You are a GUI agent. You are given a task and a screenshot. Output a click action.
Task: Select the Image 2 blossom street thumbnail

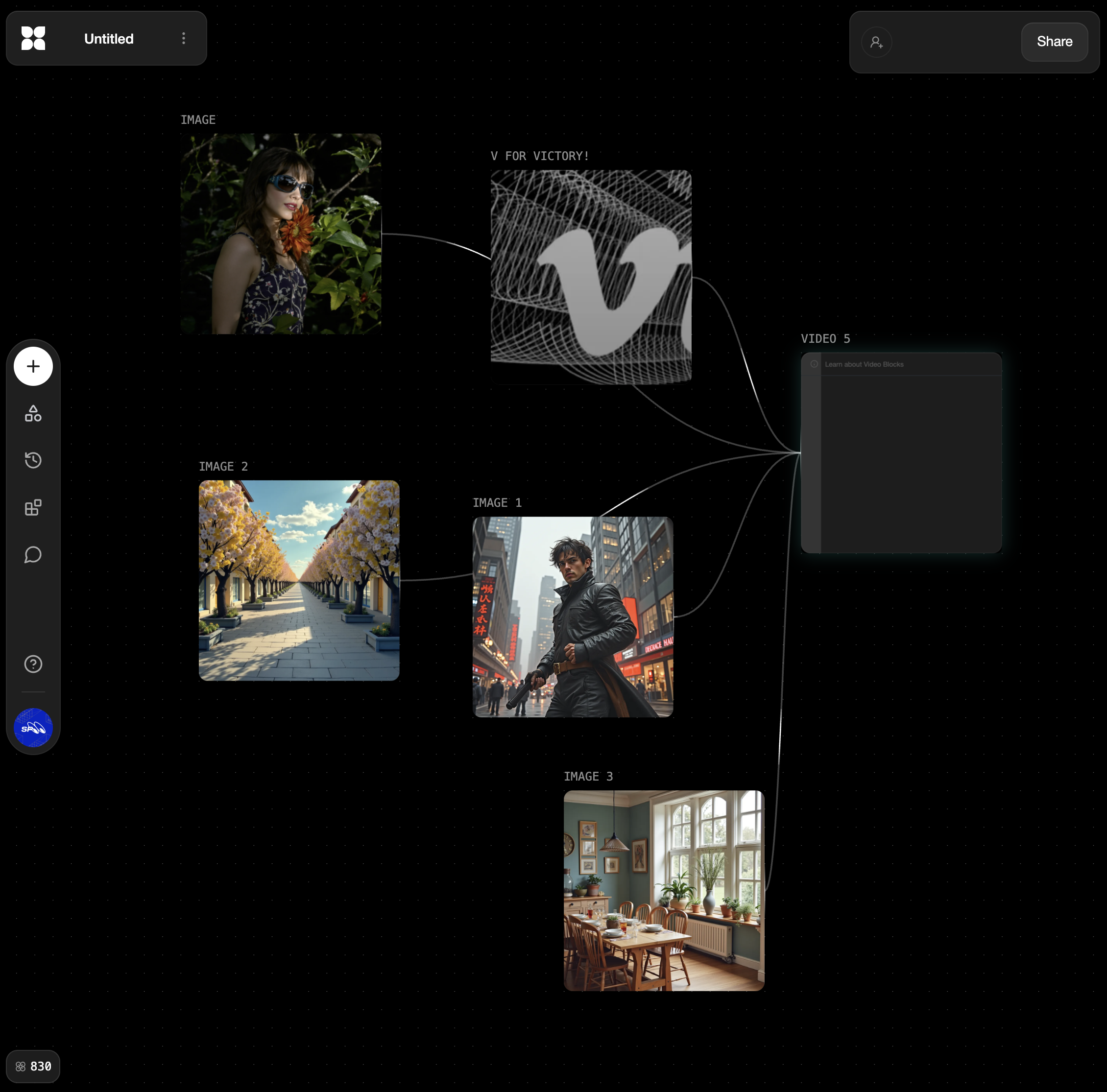(x=298, y=580)
